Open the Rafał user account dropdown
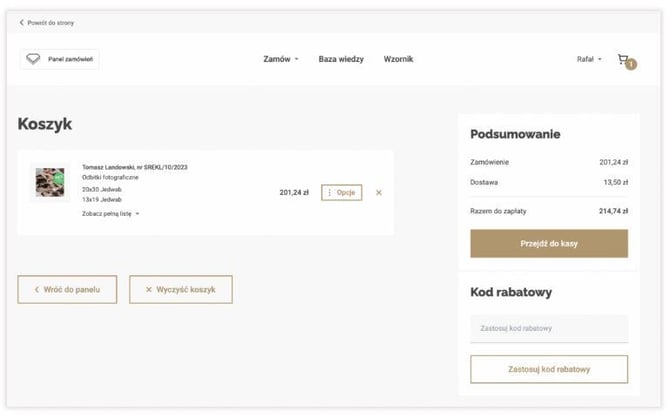 click(x=589, y=59)
